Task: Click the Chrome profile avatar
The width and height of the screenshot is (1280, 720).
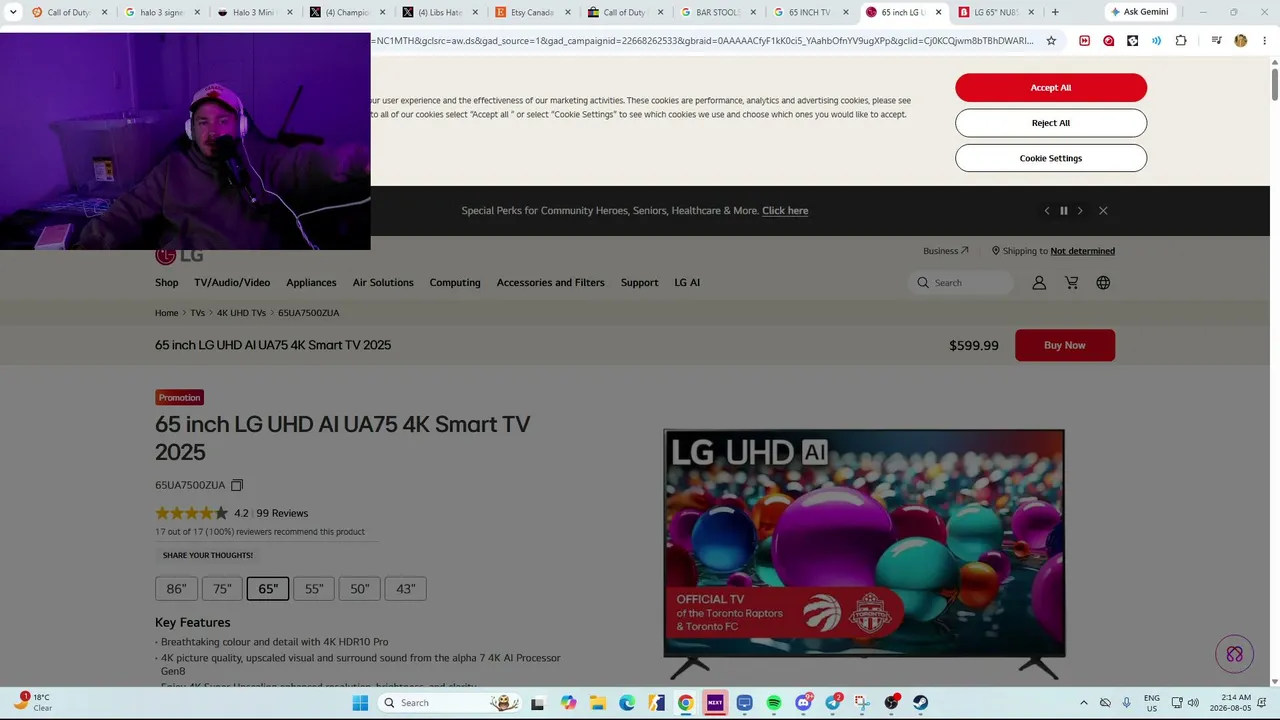Action: coord(1241,41)
